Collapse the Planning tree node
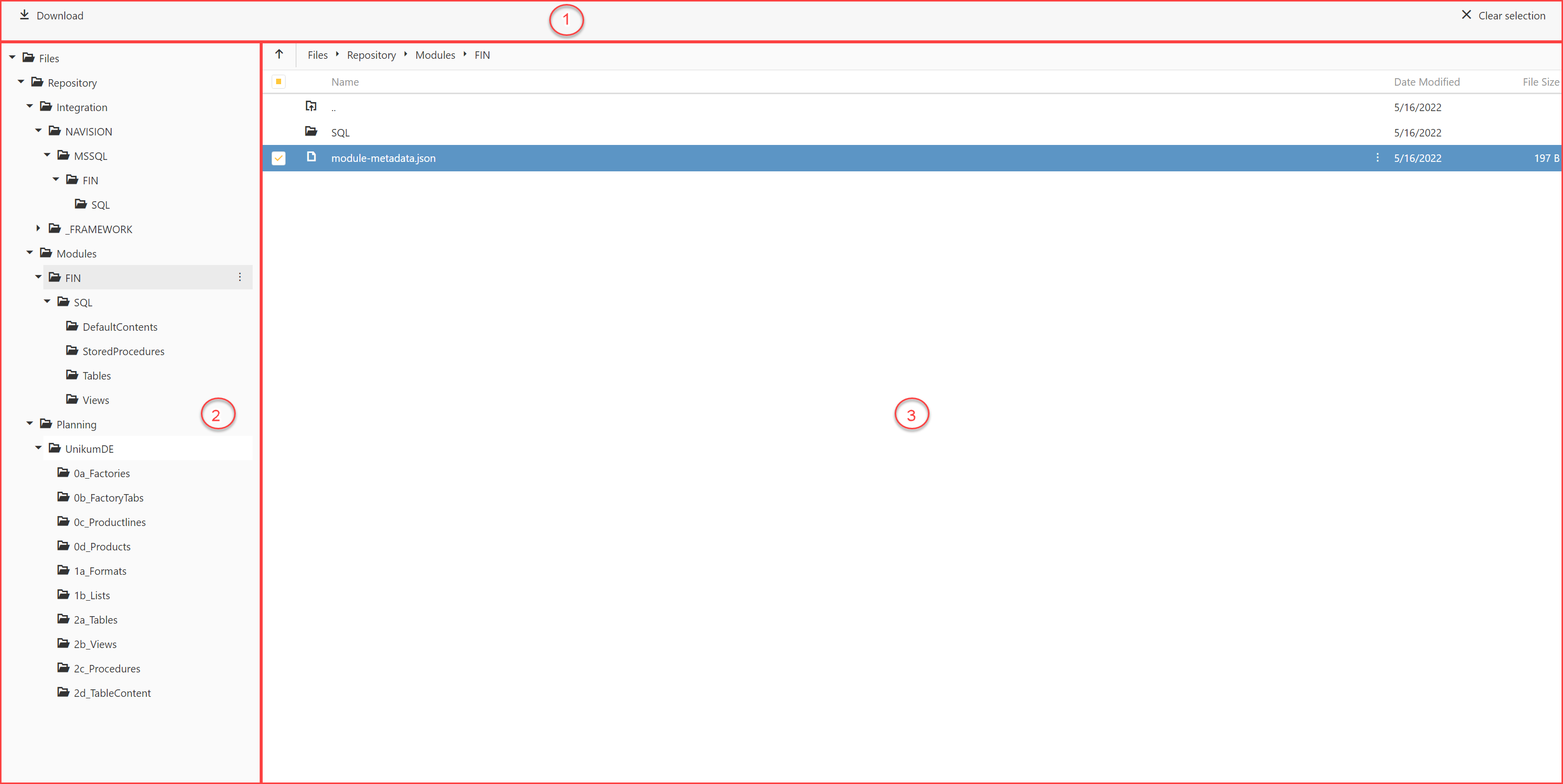Viewport: 1563px width, 784px height. click(x=30, y=424)
